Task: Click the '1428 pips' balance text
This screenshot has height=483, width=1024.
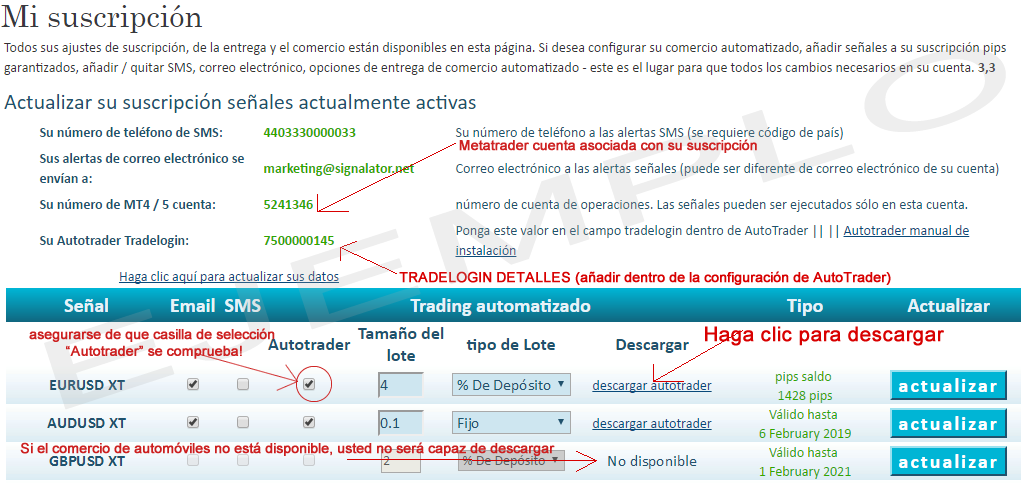Action: pos(805,396)
